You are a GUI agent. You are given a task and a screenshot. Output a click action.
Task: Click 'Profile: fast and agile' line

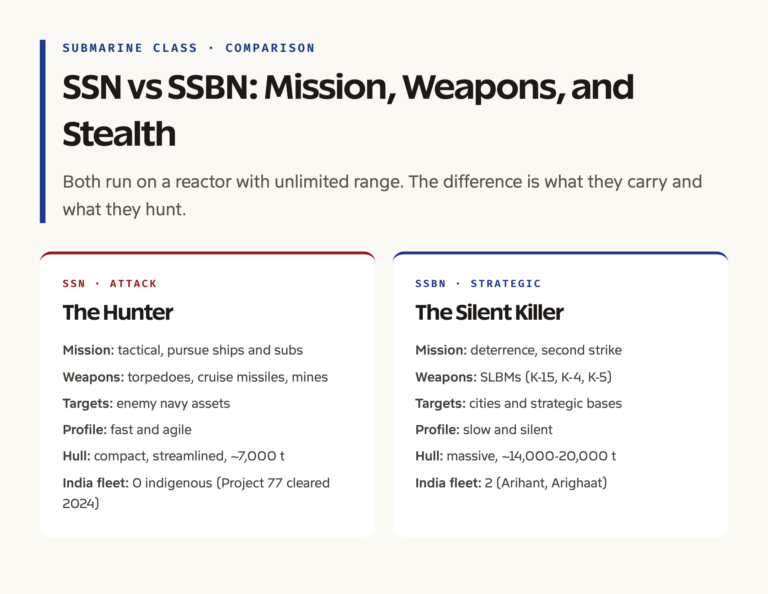point(127,429)
